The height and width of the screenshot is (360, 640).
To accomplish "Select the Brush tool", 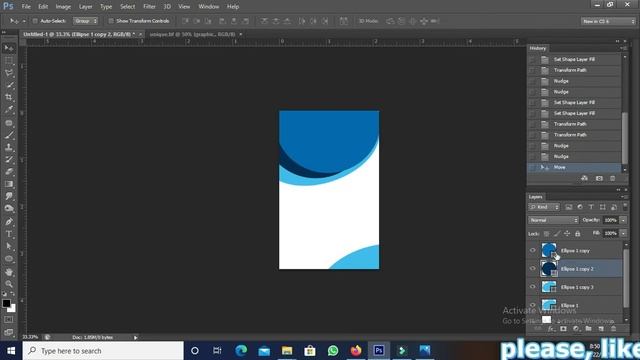I will [9, 135].
